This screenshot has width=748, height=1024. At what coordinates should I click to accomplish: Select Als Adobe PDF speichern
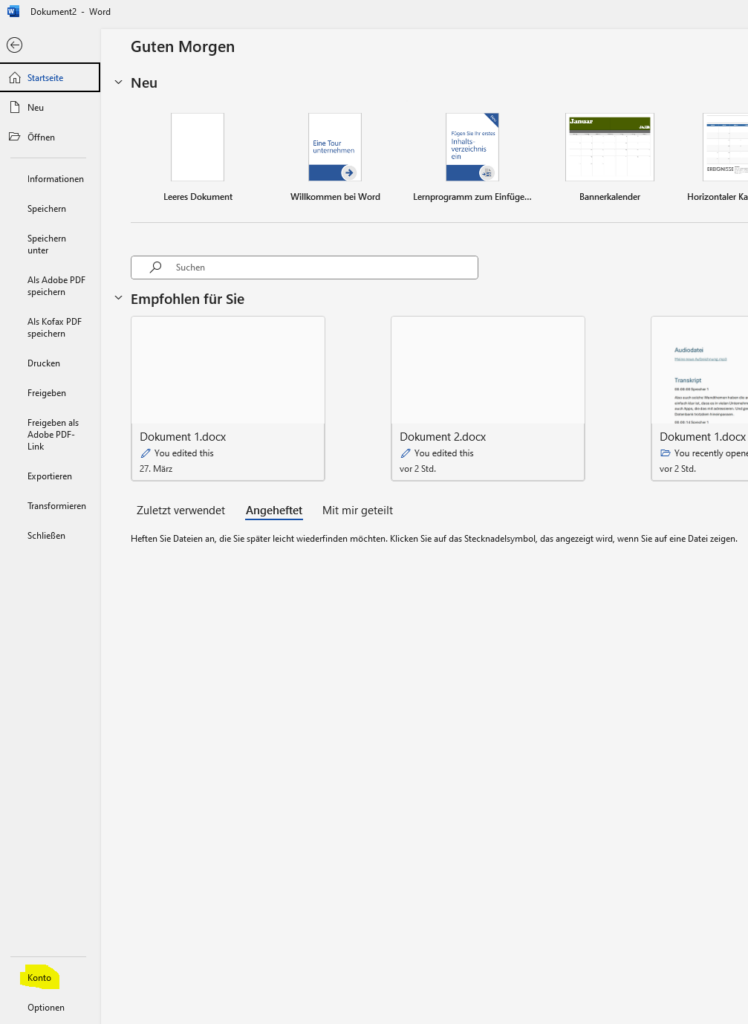(56, 286)
